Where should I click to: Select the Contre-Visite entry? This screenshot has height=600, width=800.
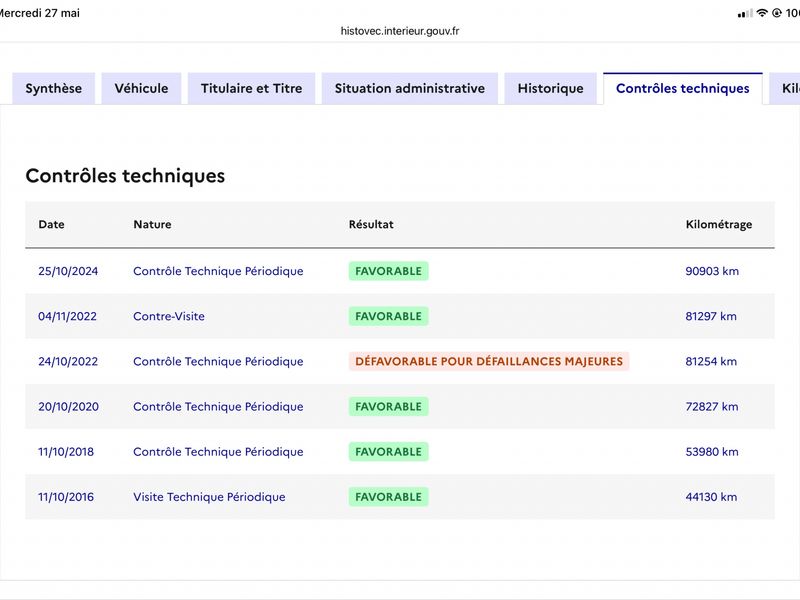coord(169,316)
